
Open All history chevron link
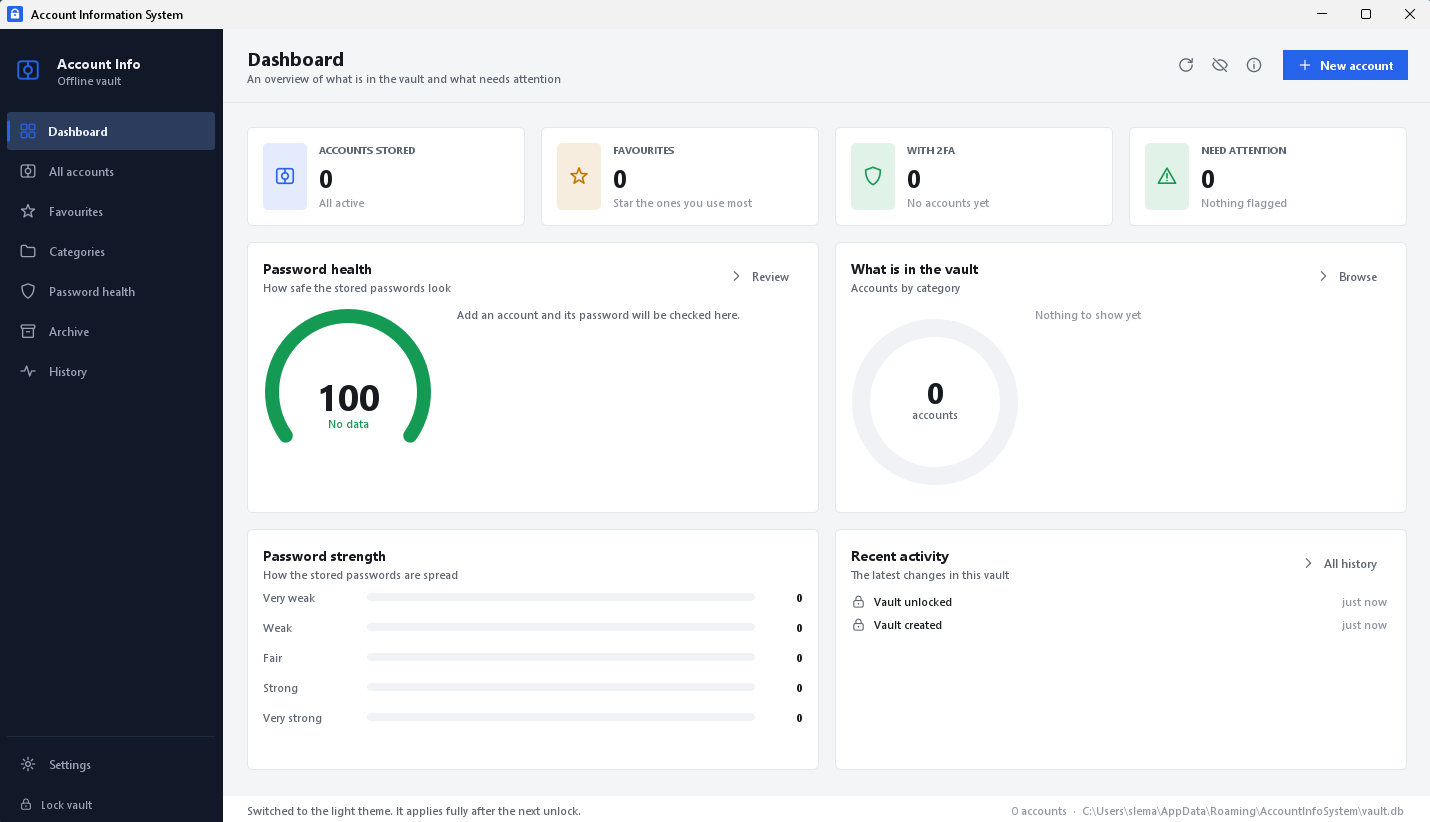click(1340, 564)
